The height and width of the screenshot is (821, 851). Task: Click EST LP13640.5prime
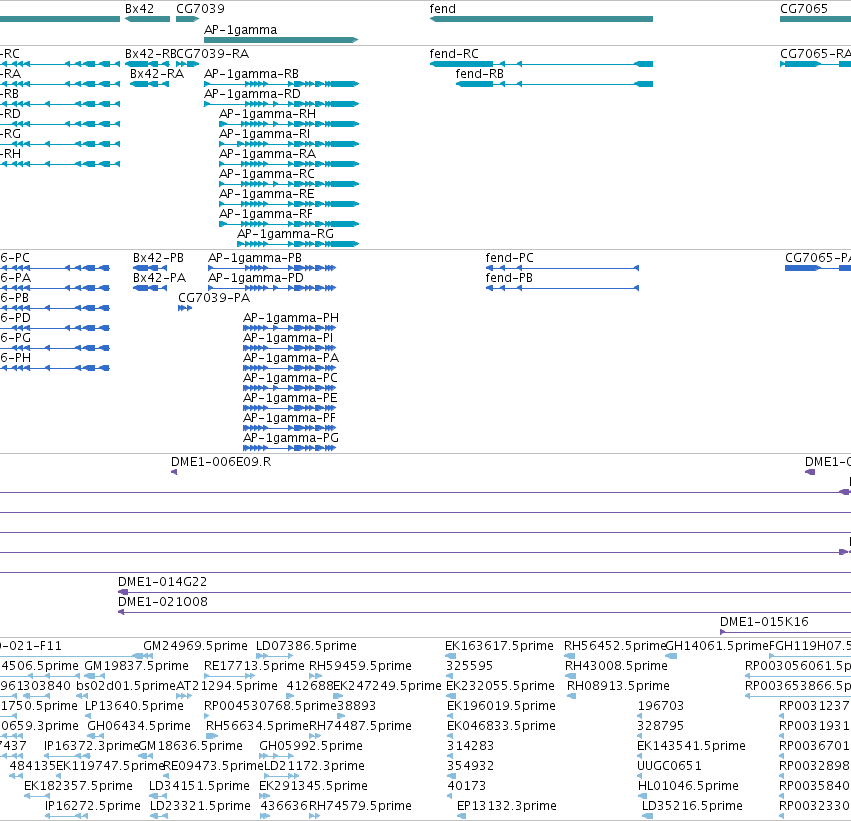coord(135,706)
